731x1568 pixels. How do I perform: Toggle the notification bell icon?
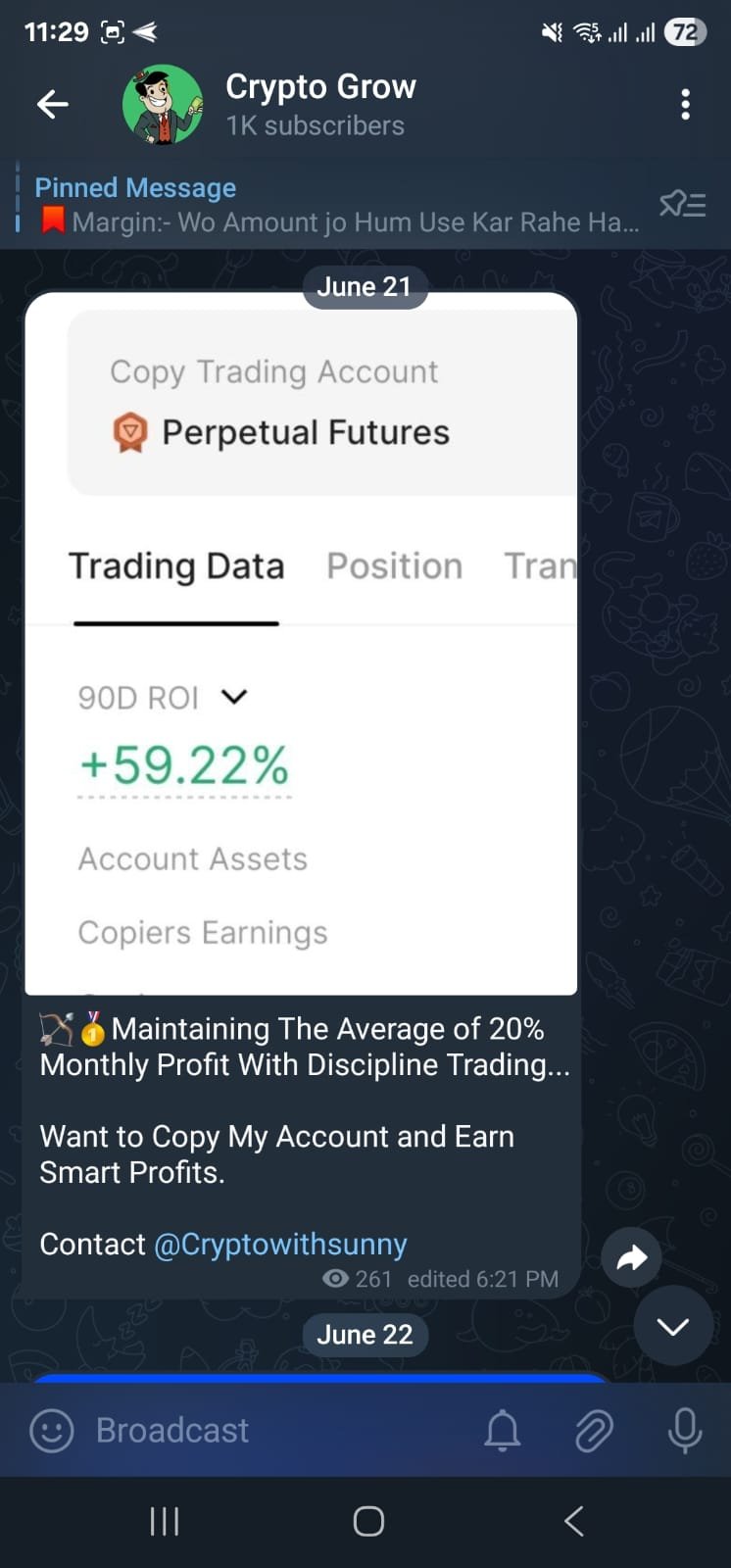[x=503, y=1430]
